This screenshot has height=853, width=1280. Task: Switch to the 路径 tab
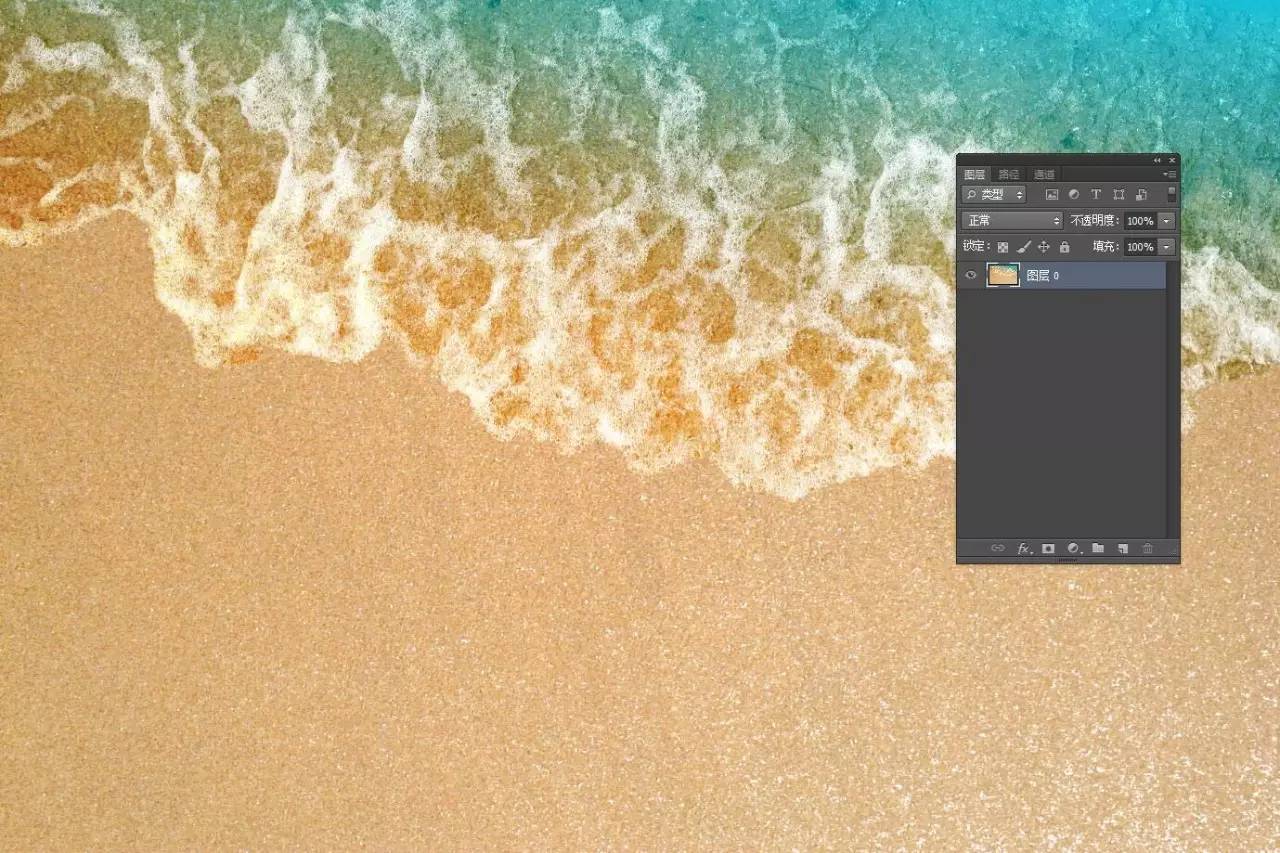tap(1009, 175)
